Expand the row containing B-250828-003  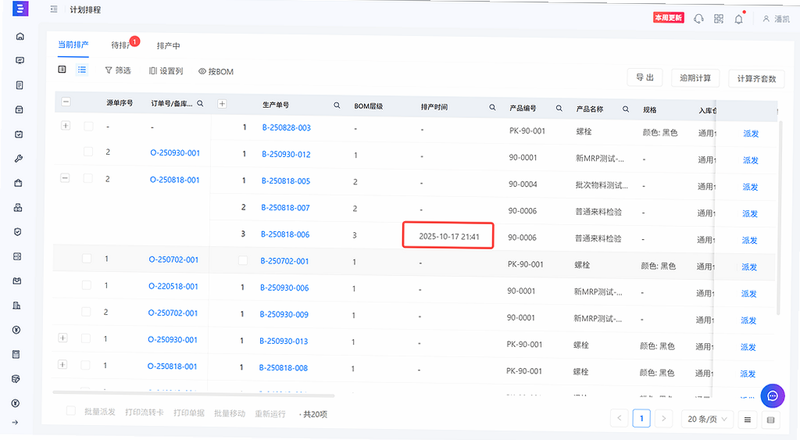point(65,125)
